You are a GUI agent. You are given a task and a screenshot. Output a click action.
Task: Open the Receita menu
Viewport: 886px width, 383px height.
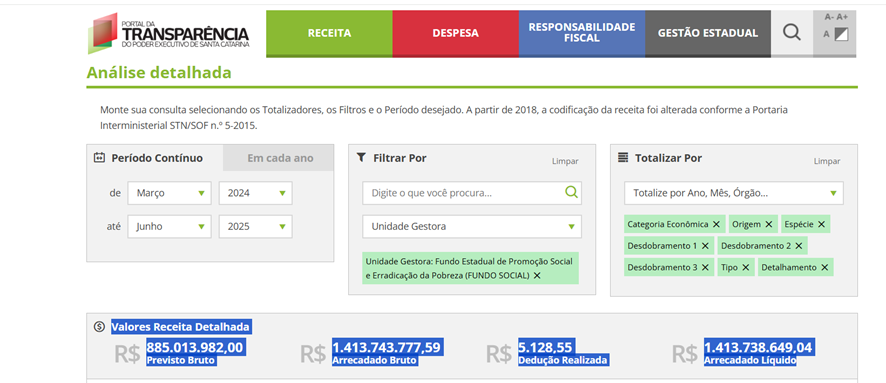coord(329,33)
